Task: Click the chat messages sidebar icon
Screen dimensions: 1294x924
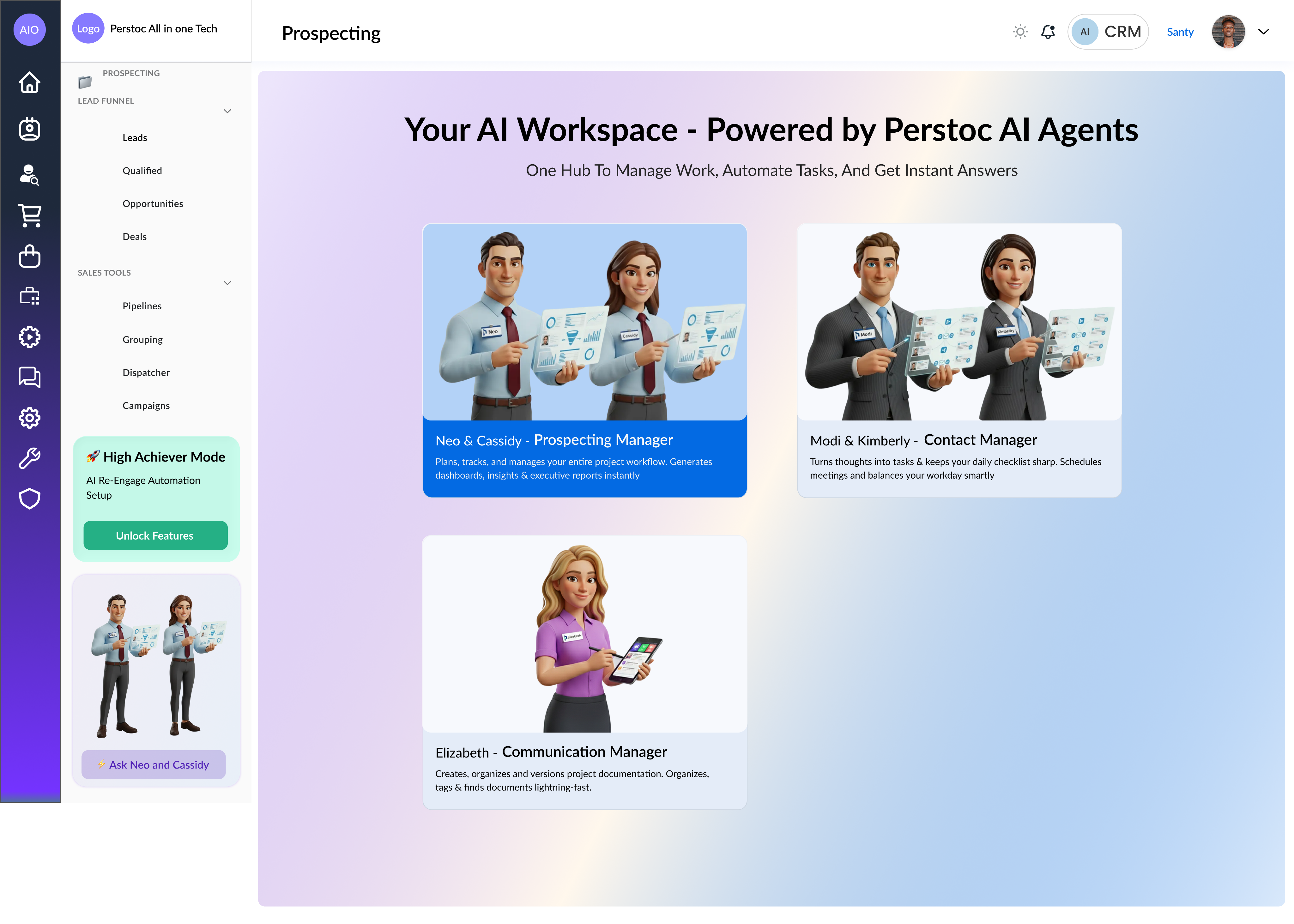Action: point(30,377)
